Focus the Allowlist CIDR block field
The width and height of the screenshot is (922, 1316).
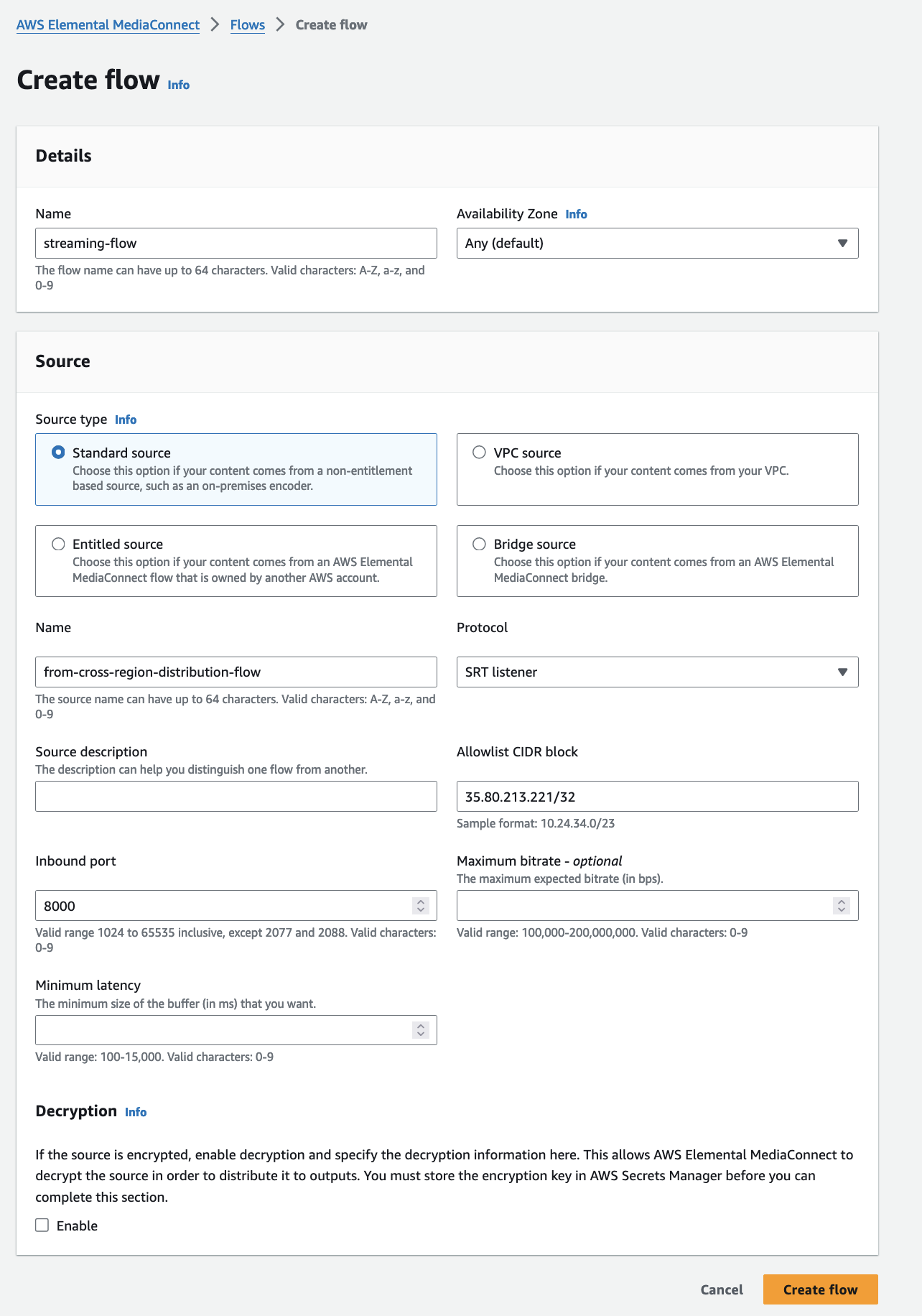[x=657, y=797]
